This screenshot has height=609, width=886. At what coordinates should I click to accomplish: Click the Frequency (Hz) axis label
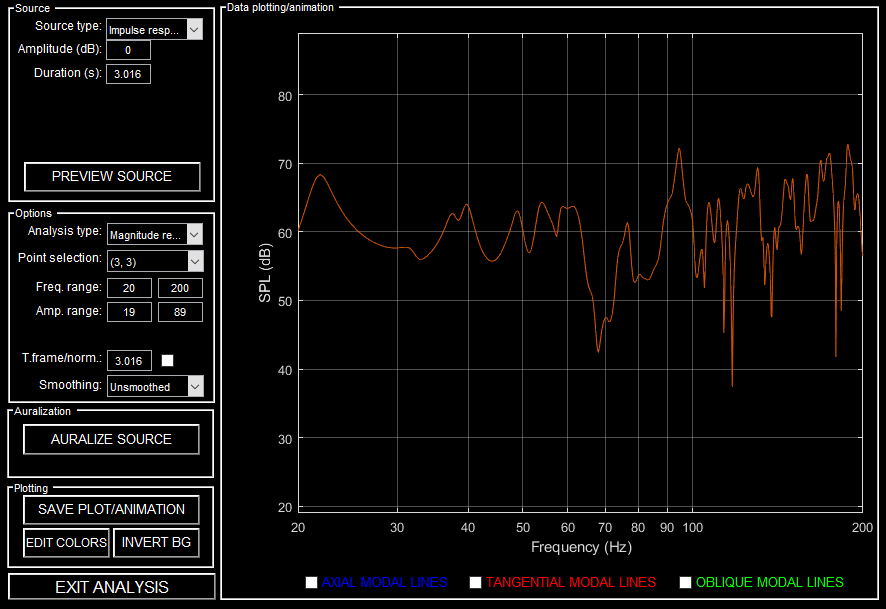tap(581, 547)
